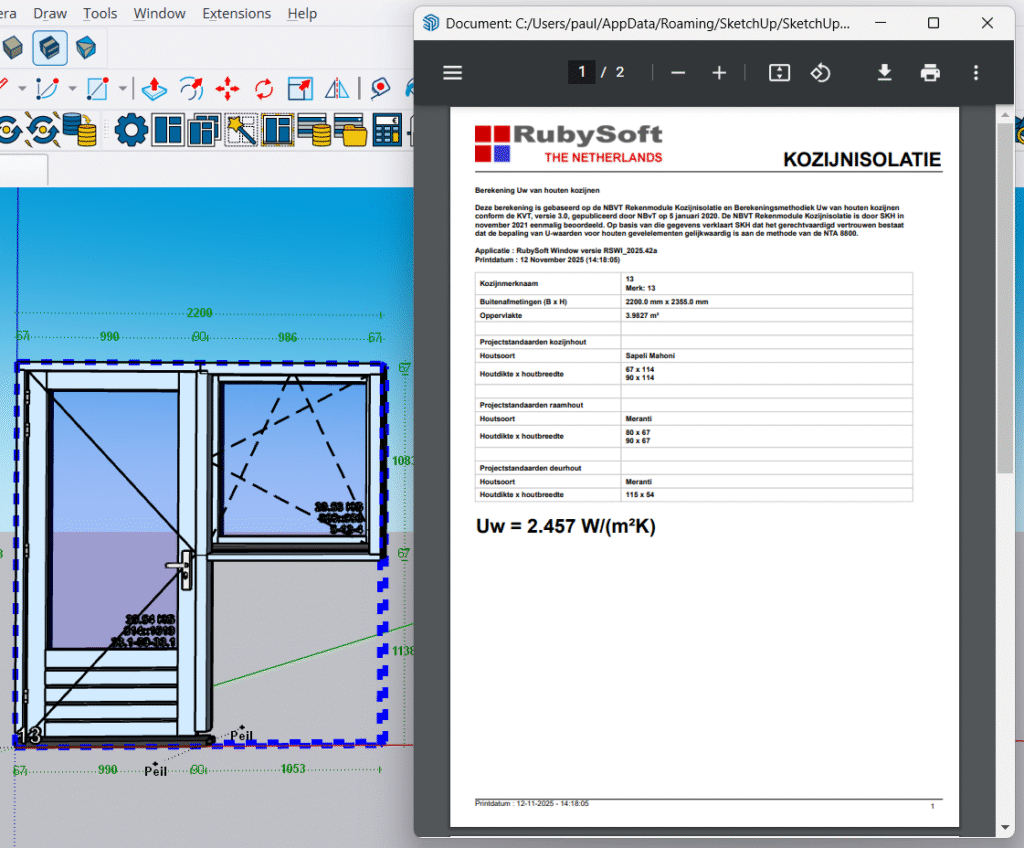Activate the Move tool with red arrows
This screenshot has width=1024, height=848.
pyautogui.click(x=227, y=89)
